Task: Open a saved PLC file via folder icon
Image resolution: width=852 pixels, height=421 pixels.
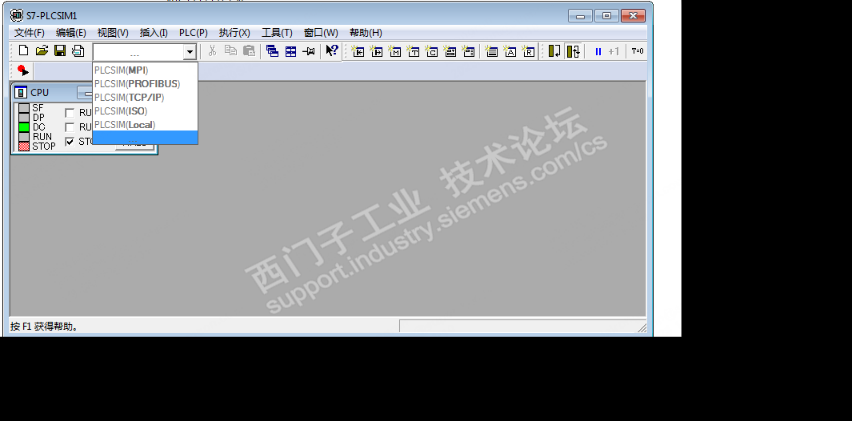Action: [x=42, y=51]
